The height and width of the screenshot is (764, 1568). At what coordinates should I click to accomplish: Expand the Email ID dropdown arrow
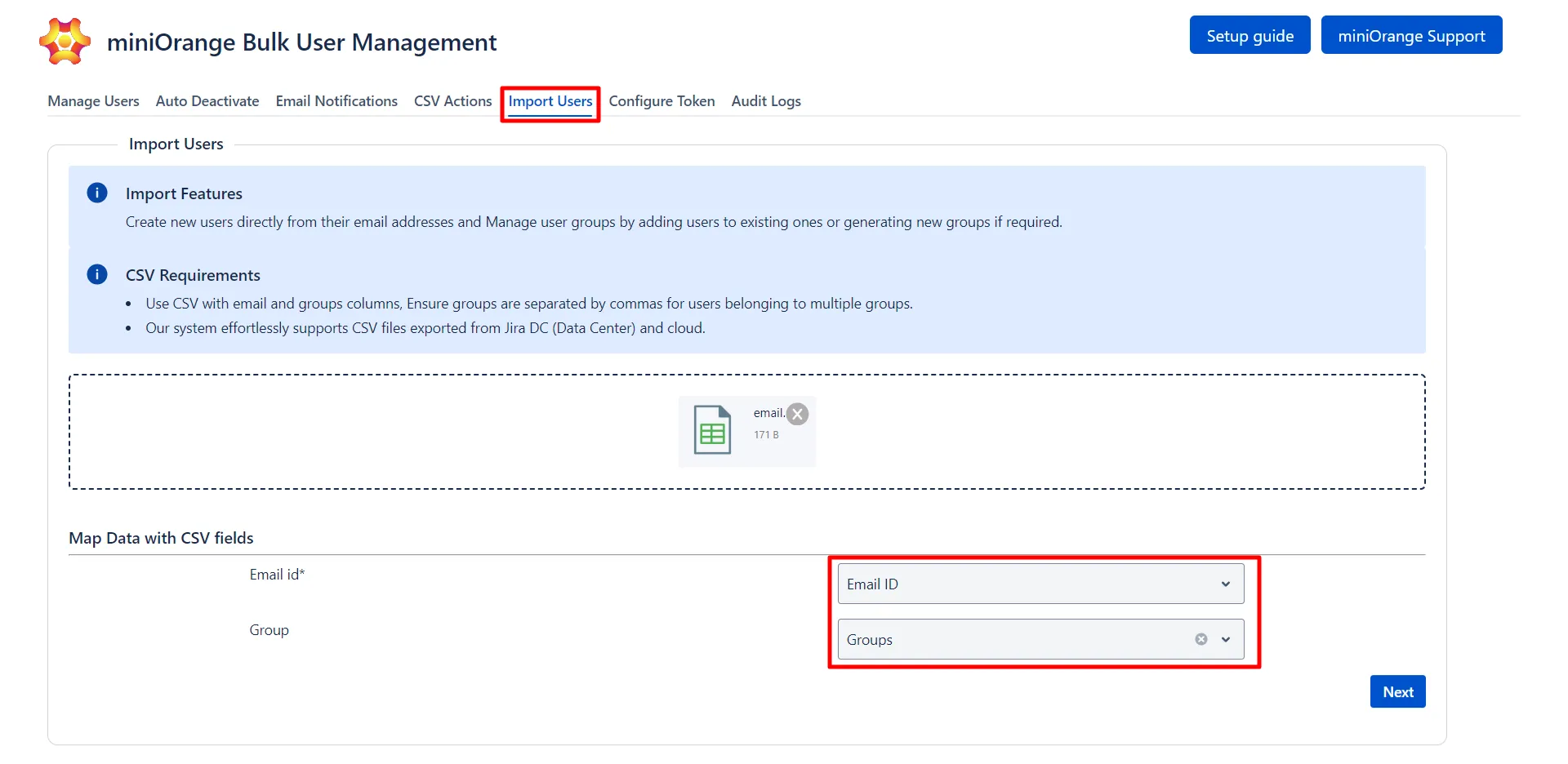(1226, 584)
